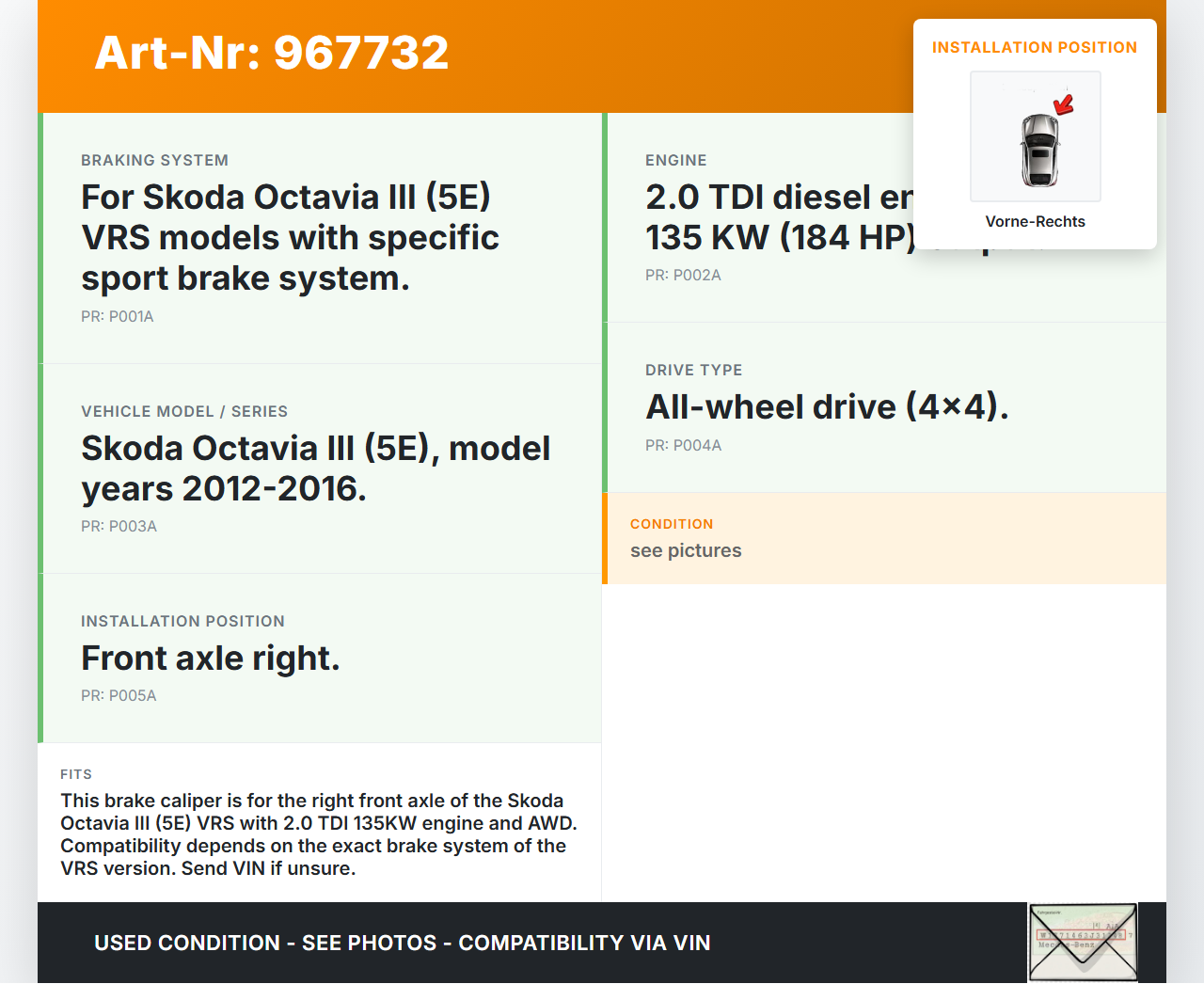Image resolution: width=1204 pixels, height=984 pixels.
Task: Select the Braking System info card
Action: pyautogui.click(x=320, y=238)
